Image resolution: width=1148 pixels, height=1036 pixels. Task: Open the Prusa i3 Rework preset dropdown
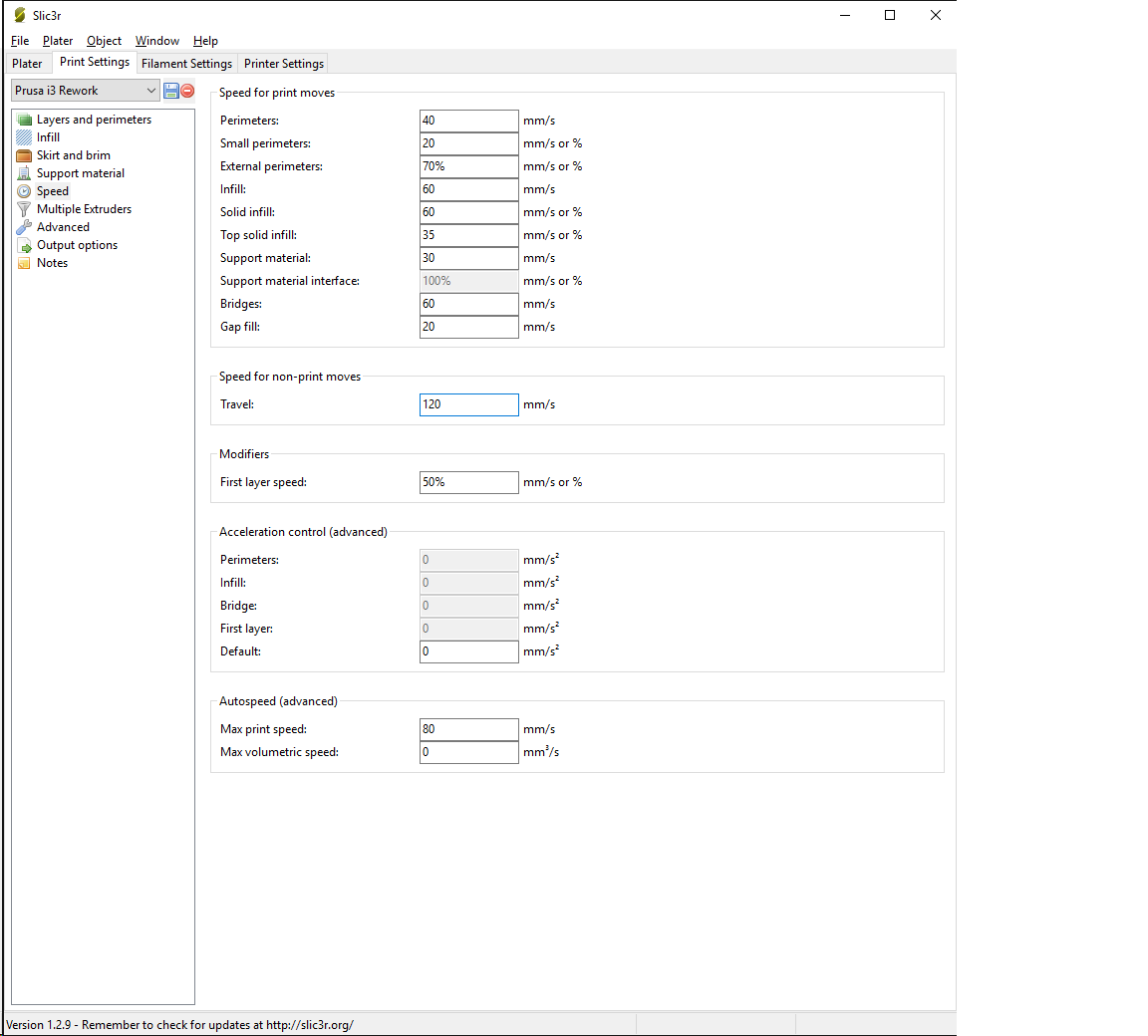click(85, 91)
